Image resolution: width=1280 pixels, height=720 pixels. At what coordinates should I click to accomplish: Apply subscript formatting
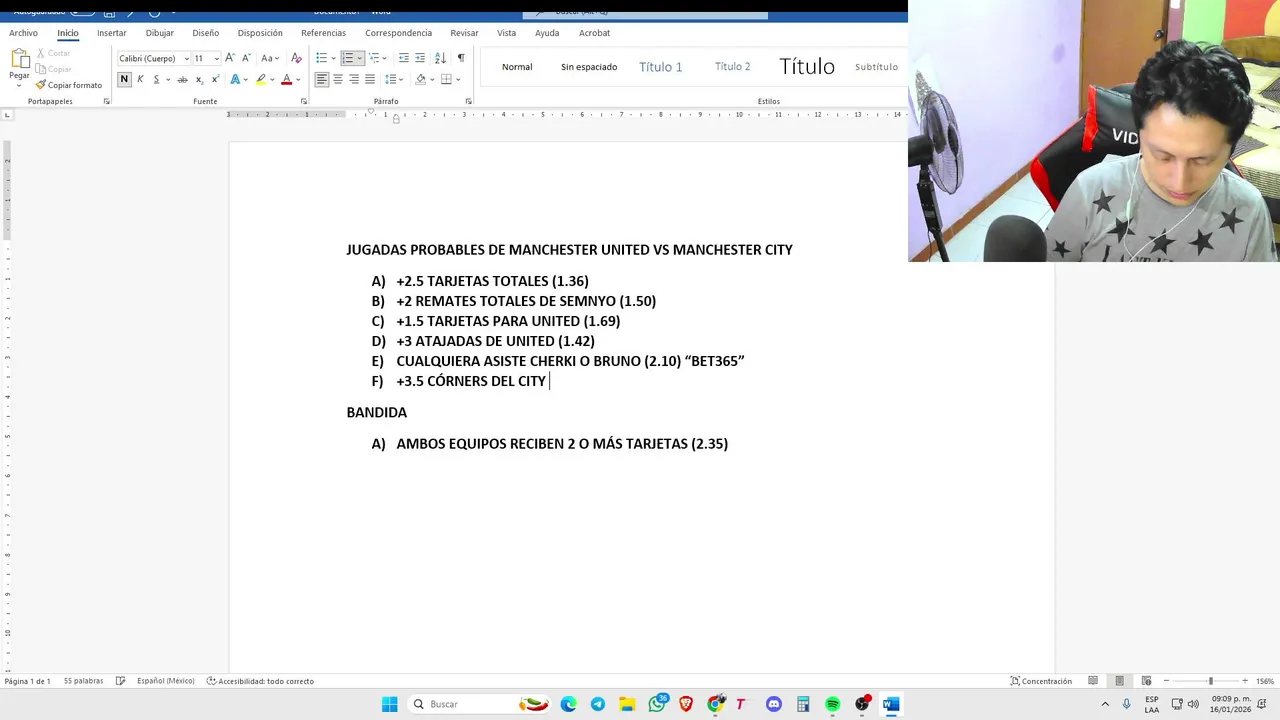click(199, 79)
